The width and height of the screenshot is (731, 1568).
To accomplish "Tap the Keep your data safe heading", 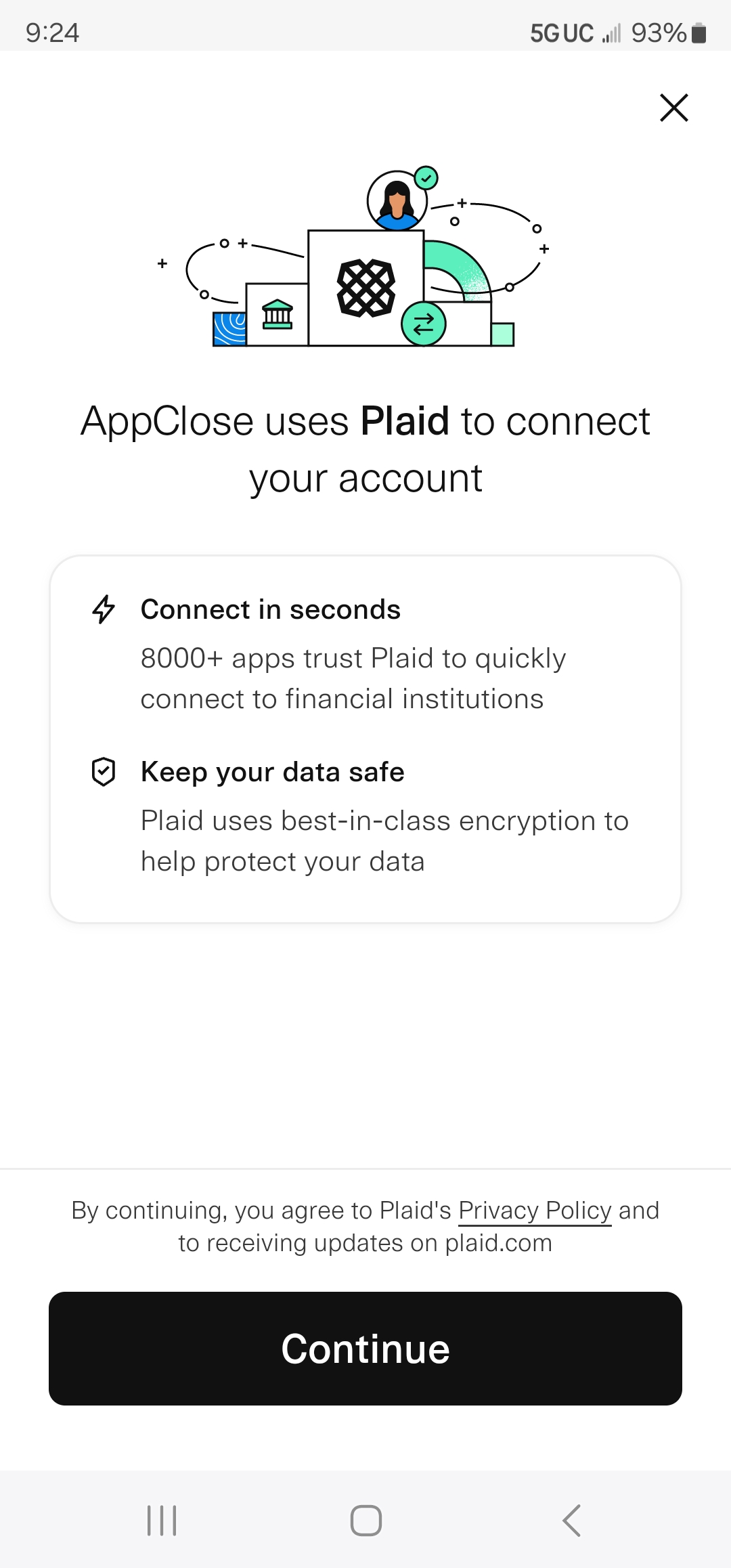I will [x=273, y=772].
